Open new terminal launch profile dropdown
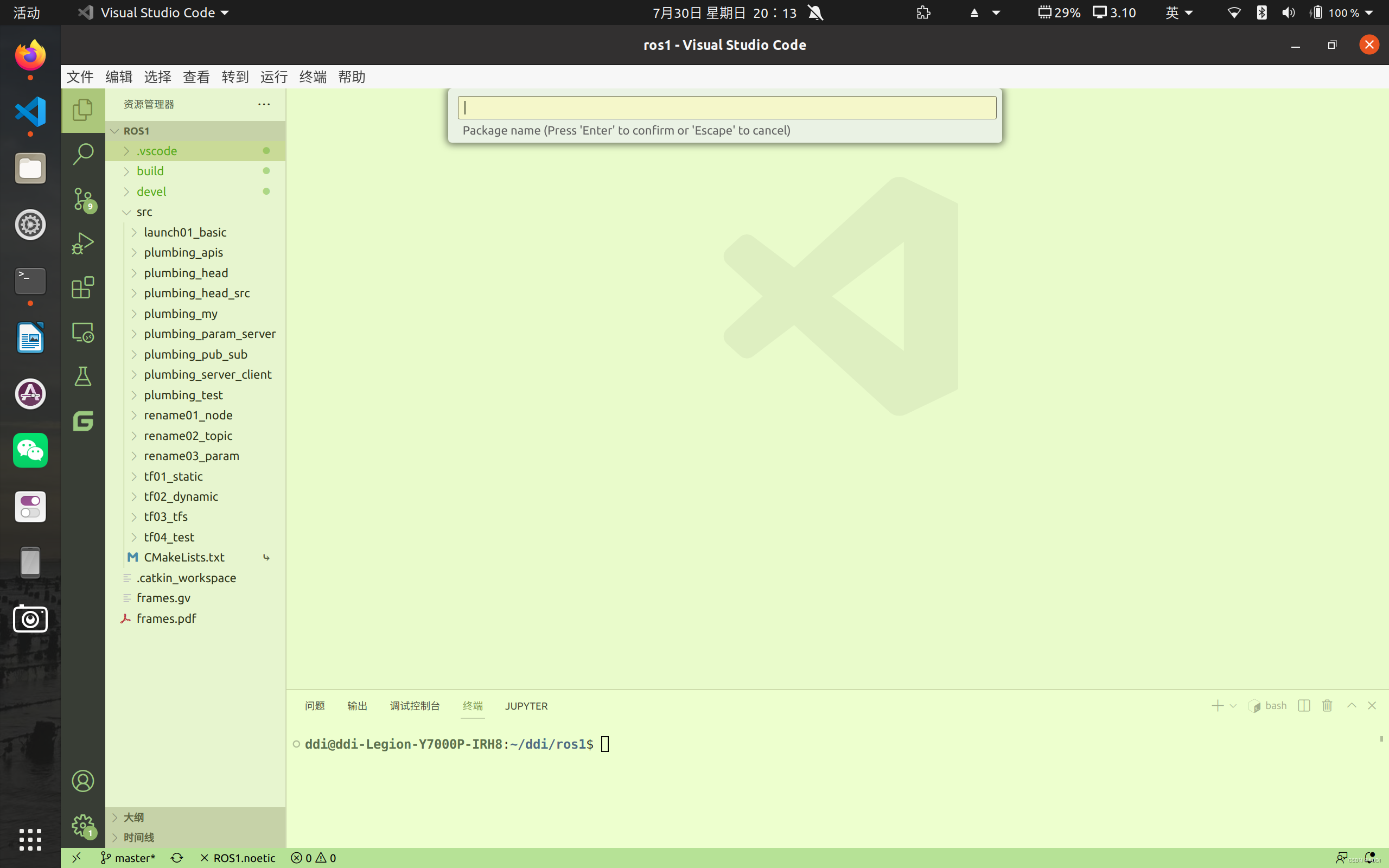This screenshot has height=868, width=1389. (x=1233, y=706)
